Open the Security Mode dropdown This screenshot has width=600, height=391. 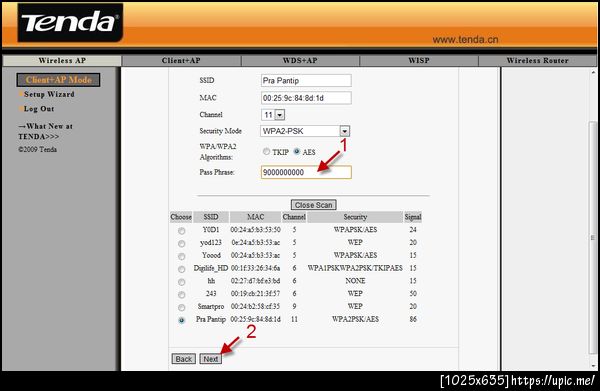coord(305,131)
